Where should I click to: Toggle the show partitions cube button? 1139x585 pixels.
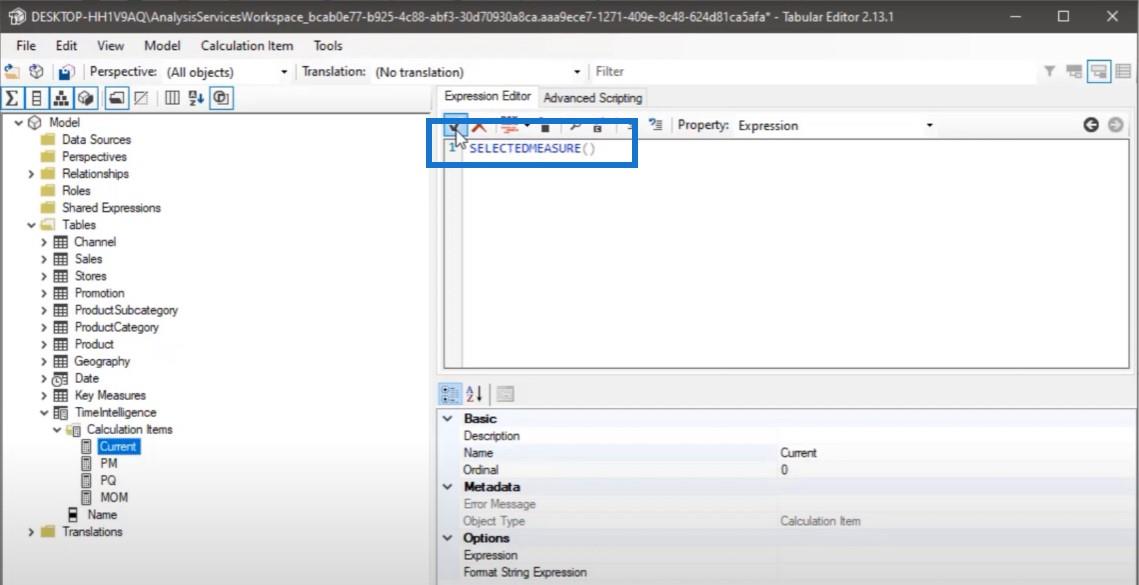[86, 97]
